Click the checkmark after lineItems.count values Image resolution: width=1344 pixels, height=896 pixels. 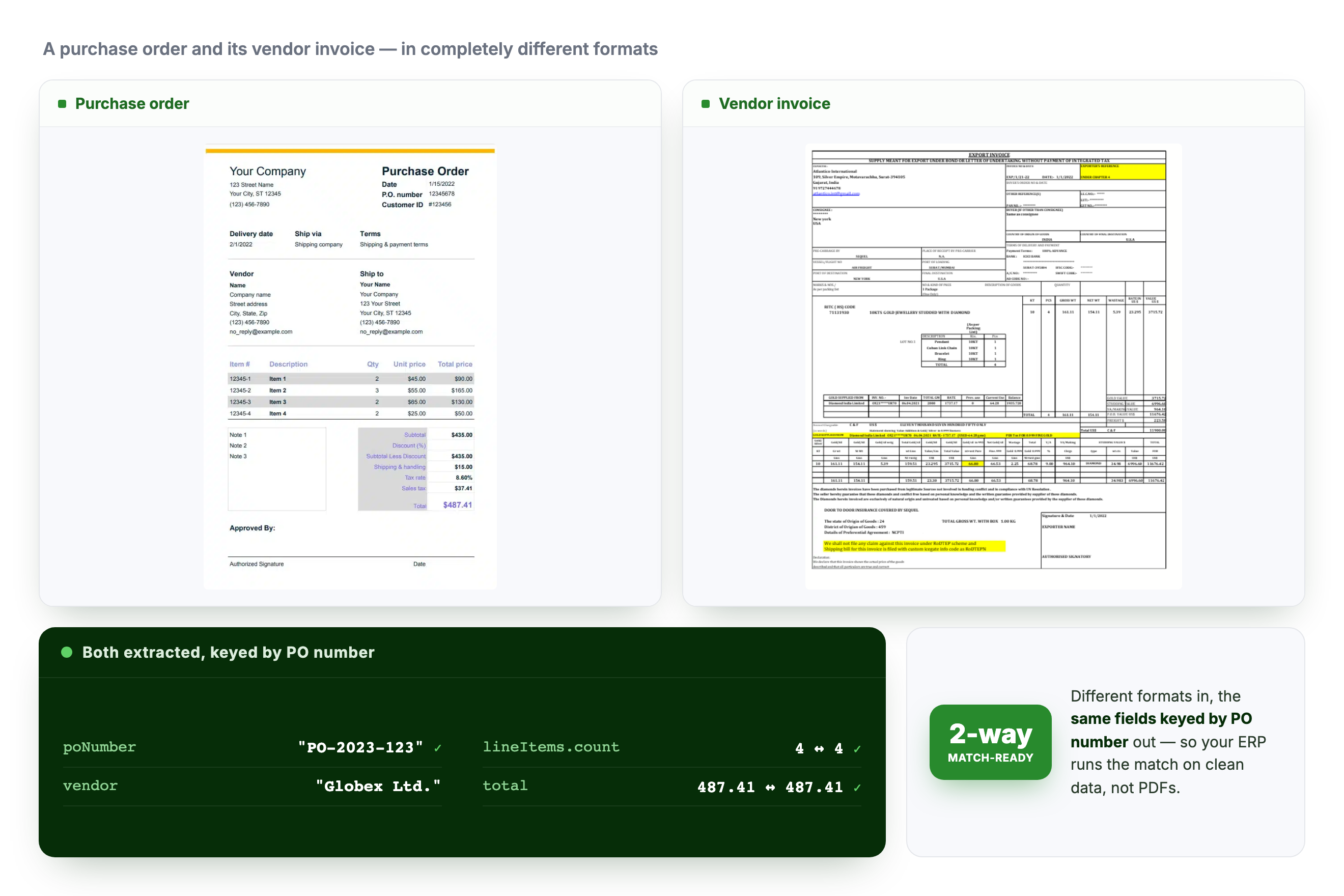point(857,748)
